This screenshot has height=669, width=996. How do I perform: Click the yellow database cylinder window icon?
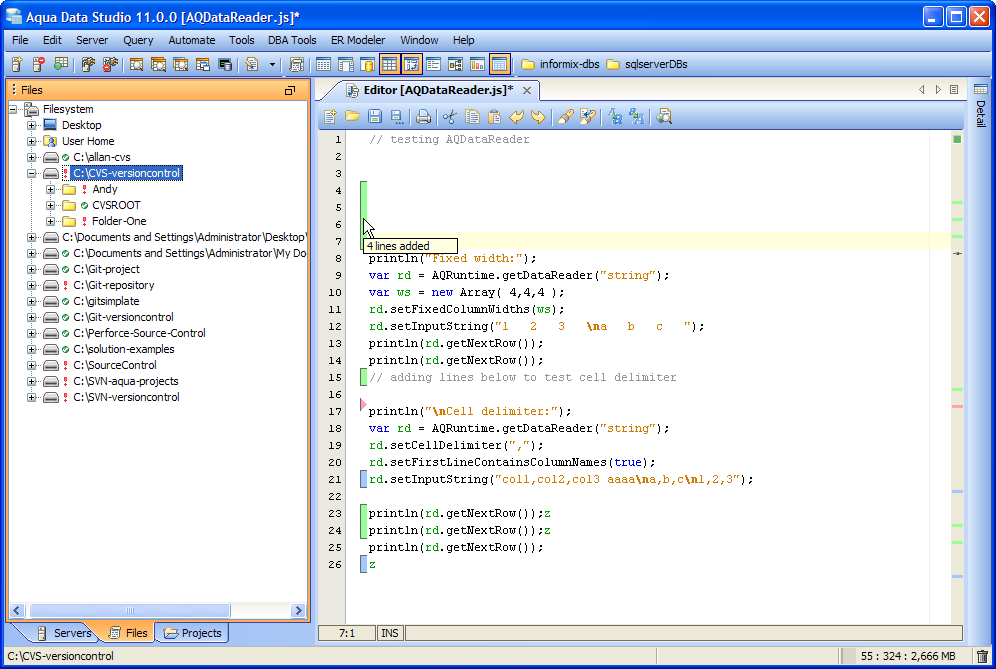coord(367,64)
